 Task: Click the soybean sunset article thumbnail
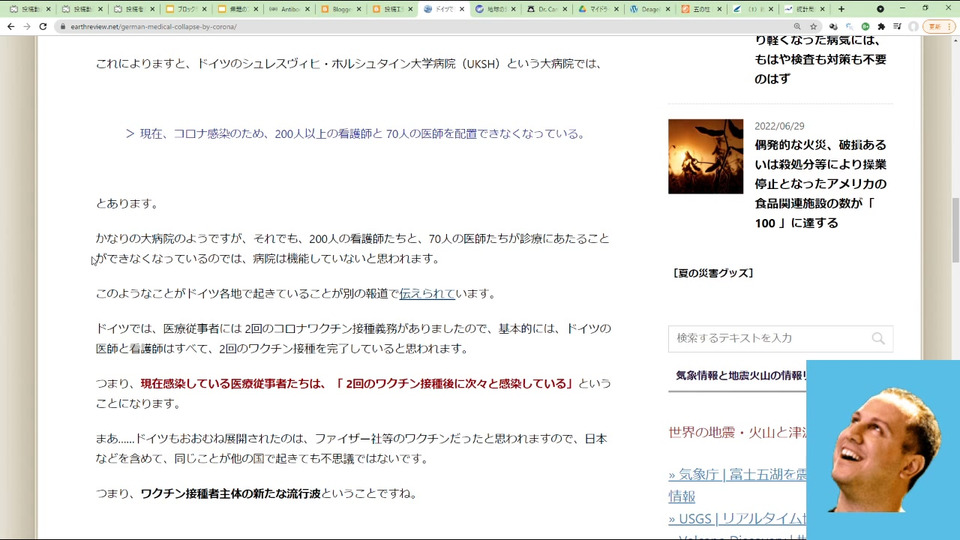click(x=705, y=156)
